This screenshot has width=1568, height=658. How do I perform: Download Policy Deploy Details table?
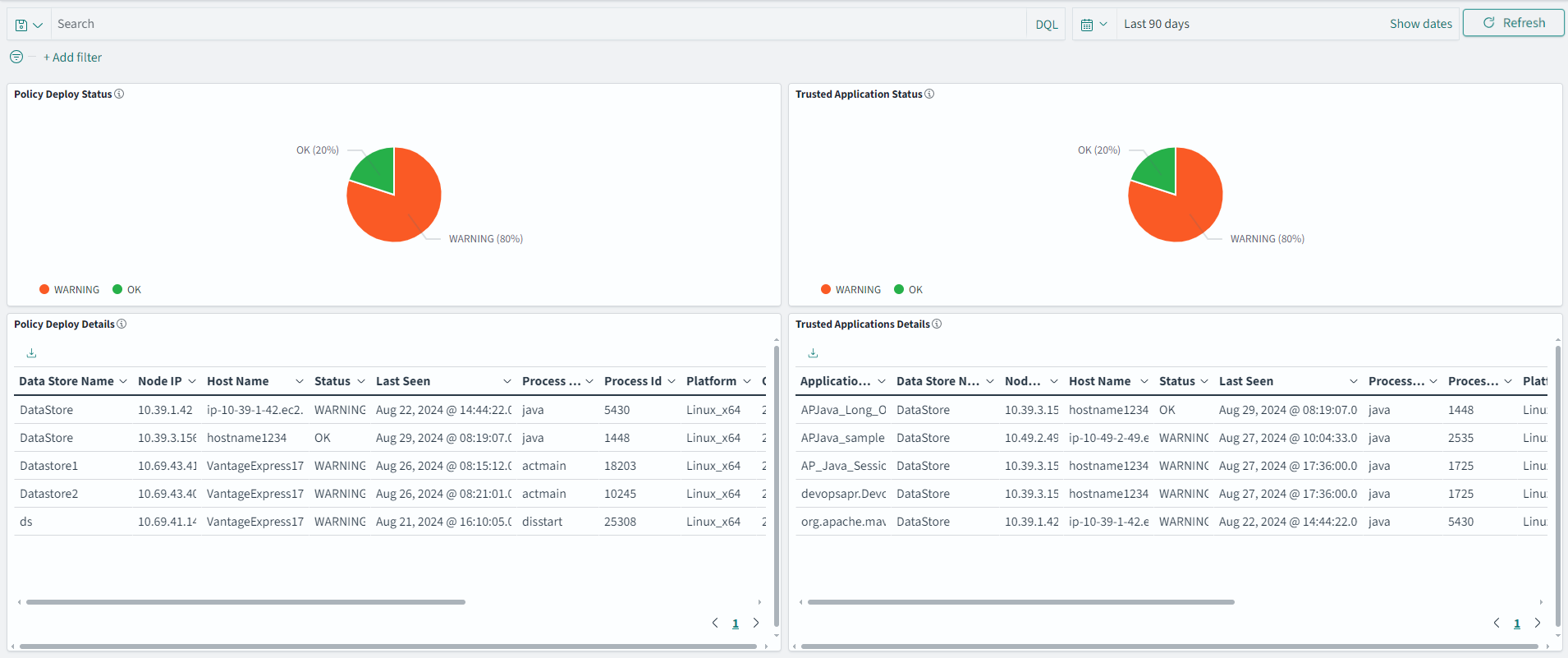[31, 353]
